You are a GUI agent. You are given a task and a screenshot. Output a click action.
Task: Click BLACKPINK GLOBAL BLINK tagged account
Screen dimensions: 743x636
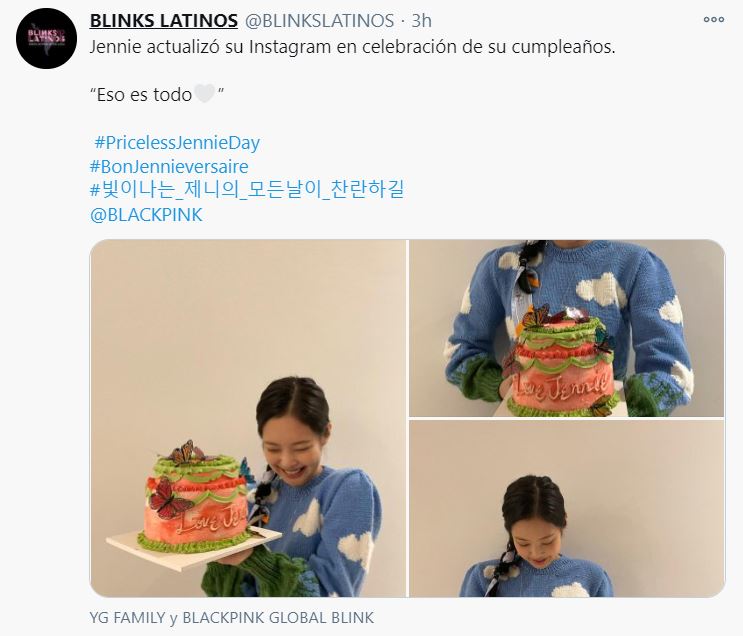[278, 618]
